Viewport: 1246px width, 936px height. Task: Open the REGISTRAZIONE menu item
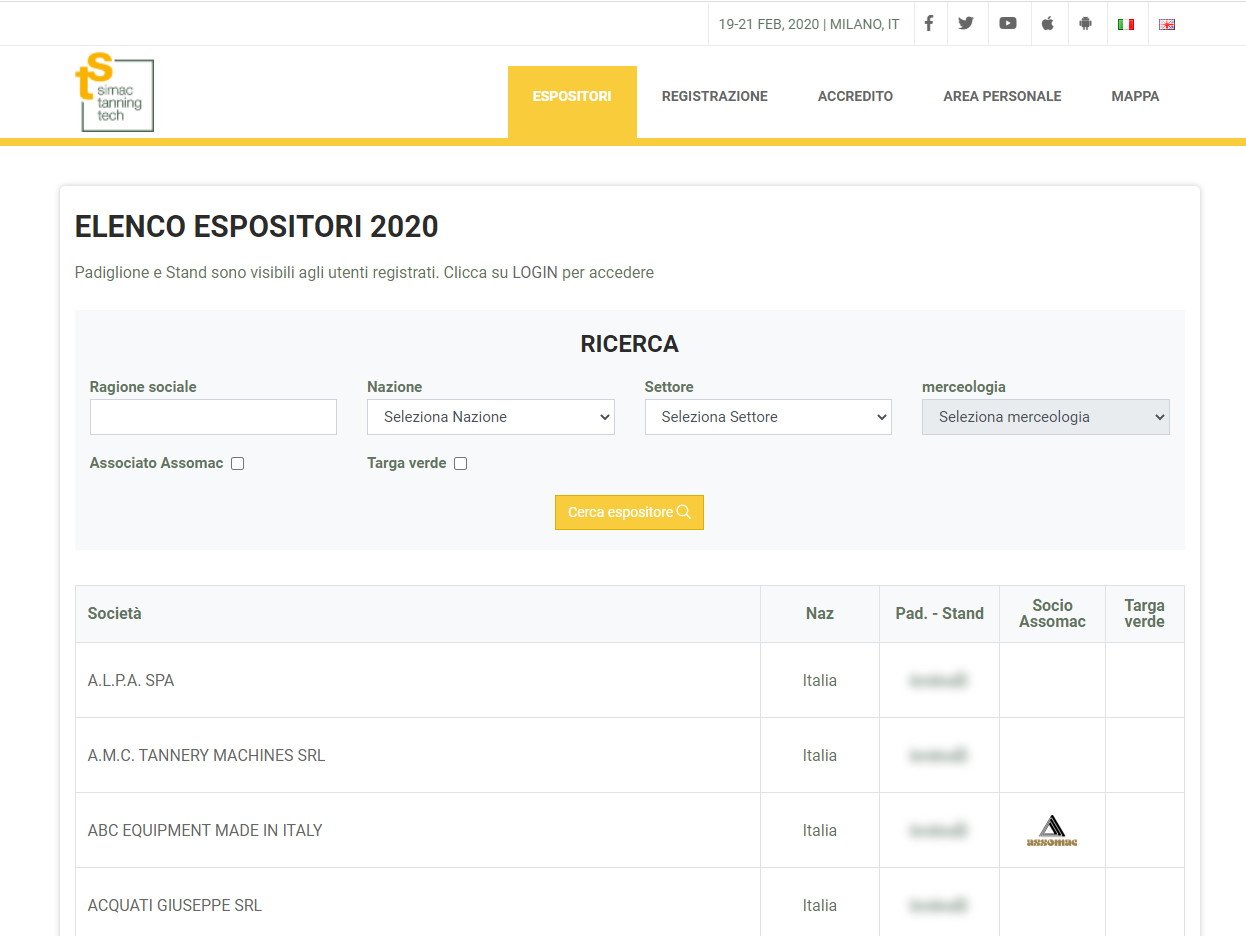(x=715, y=97)
